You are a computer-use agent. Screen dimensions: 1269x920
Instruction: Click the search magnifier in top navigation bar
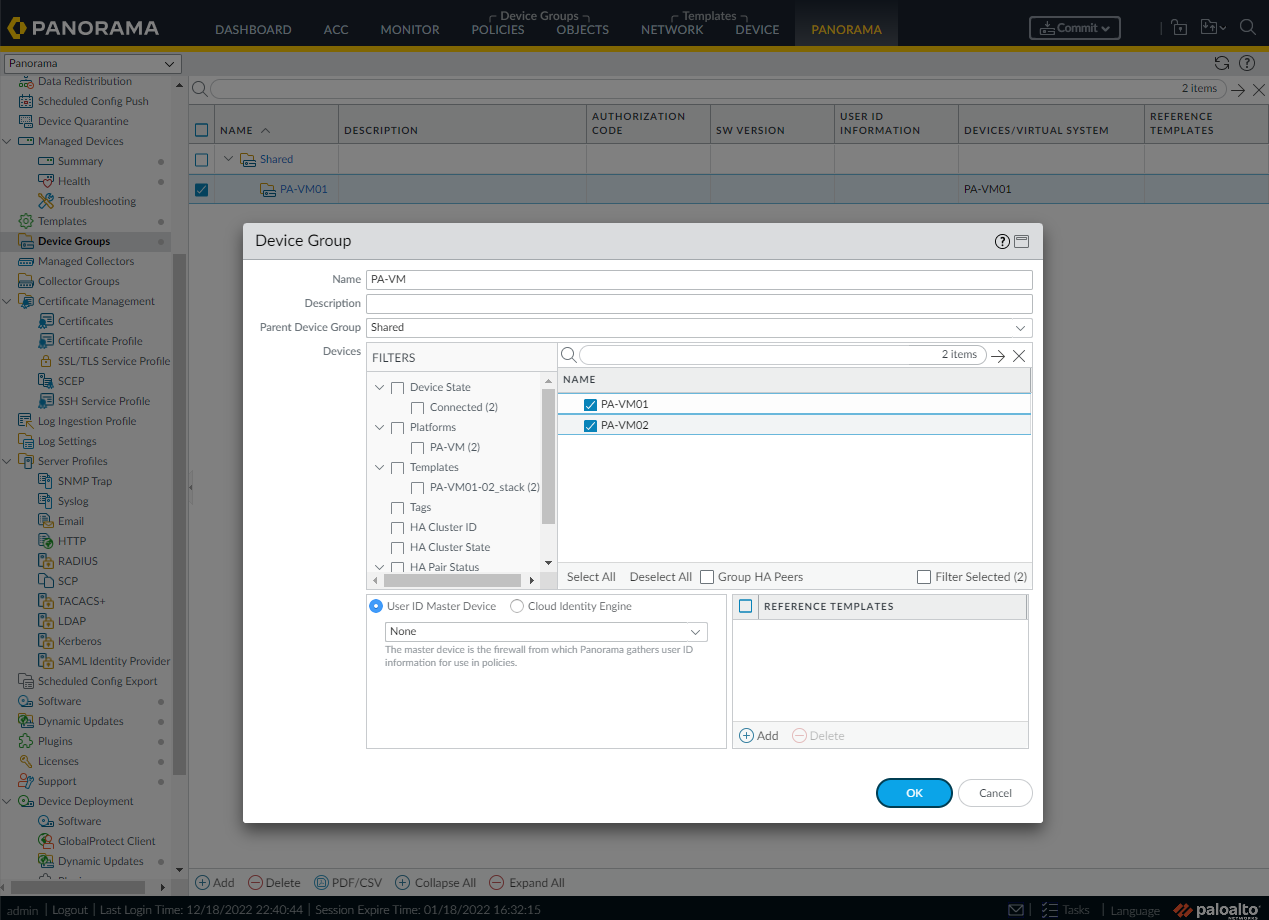pyautogui.click(x=1247, y=28)
